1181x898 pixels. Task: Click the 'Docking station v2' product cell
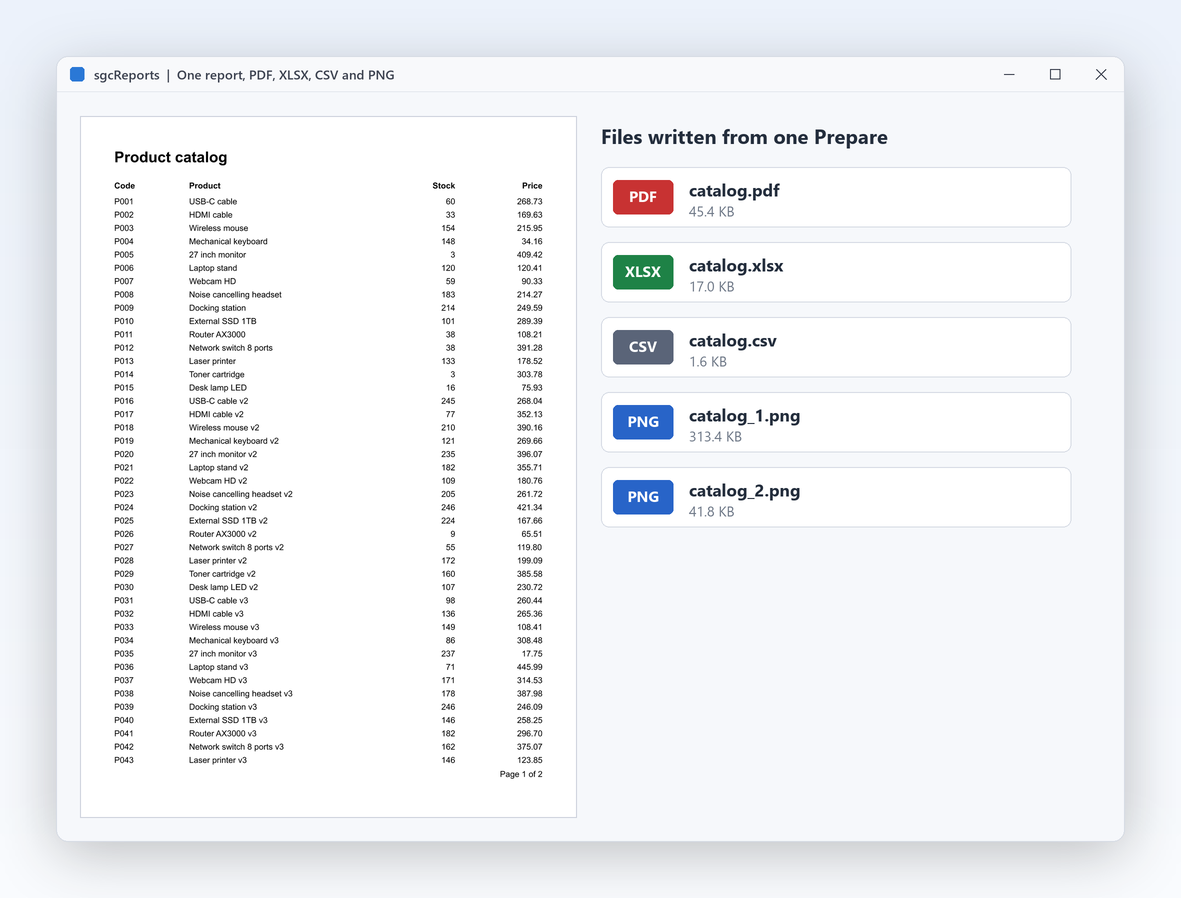pyautogui.click(x=223, y=508)
